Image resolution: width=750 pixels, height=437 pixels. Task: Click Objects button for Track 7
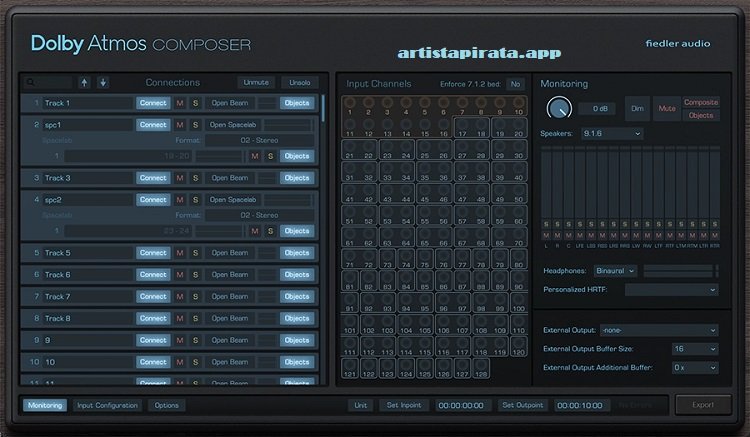297,296
